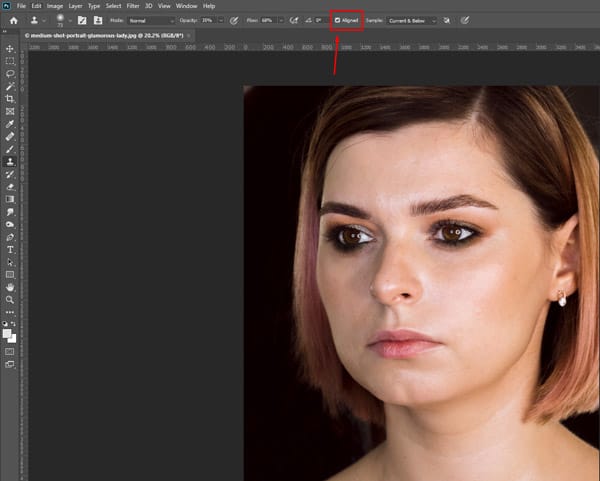The height and width of the screenshot is (481, 600).
Task: Open the File menu
Action: (x=21, y=6)
